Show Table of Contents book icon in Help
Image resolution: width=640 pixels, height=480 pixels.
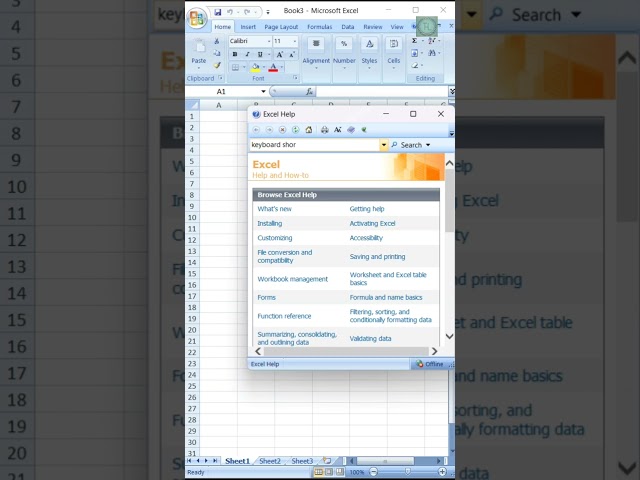[351, 130]
